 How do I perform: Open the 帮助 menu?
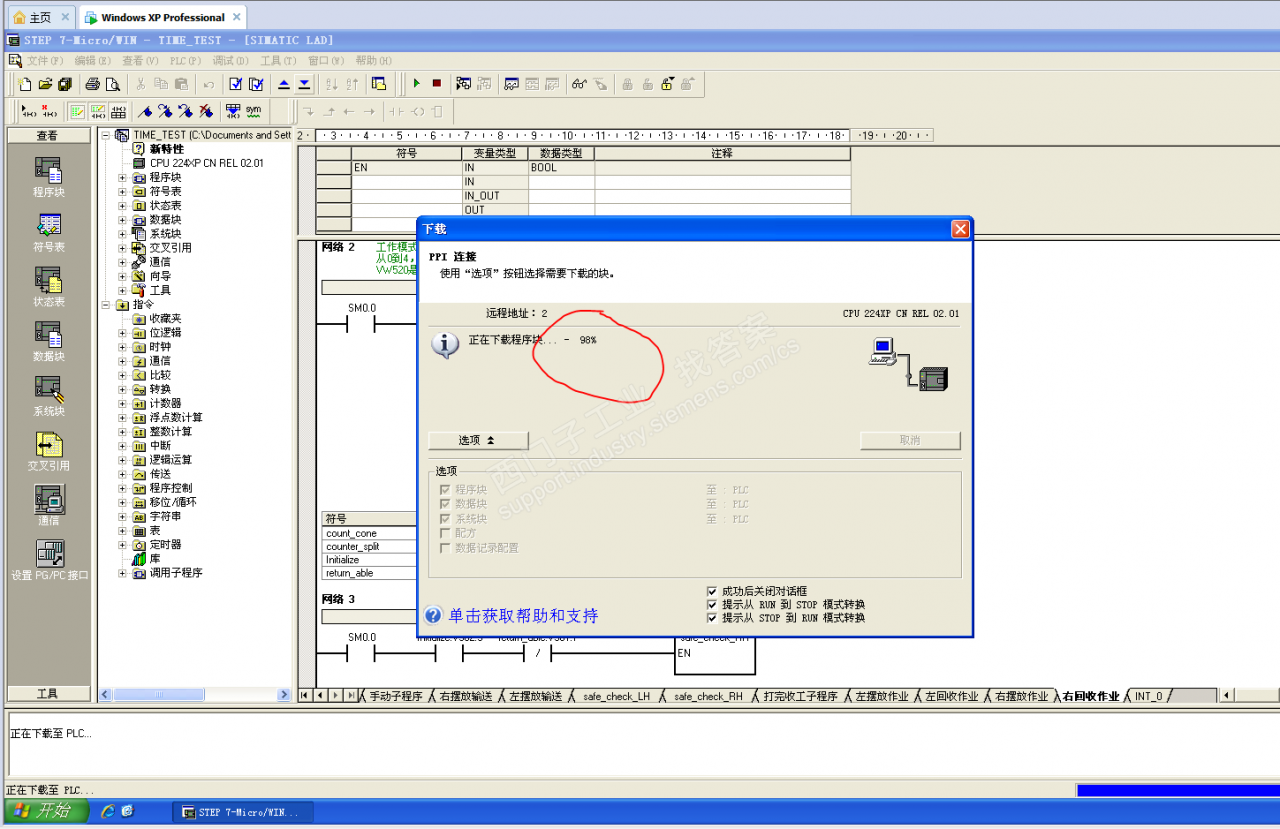(x=372, y=61)
